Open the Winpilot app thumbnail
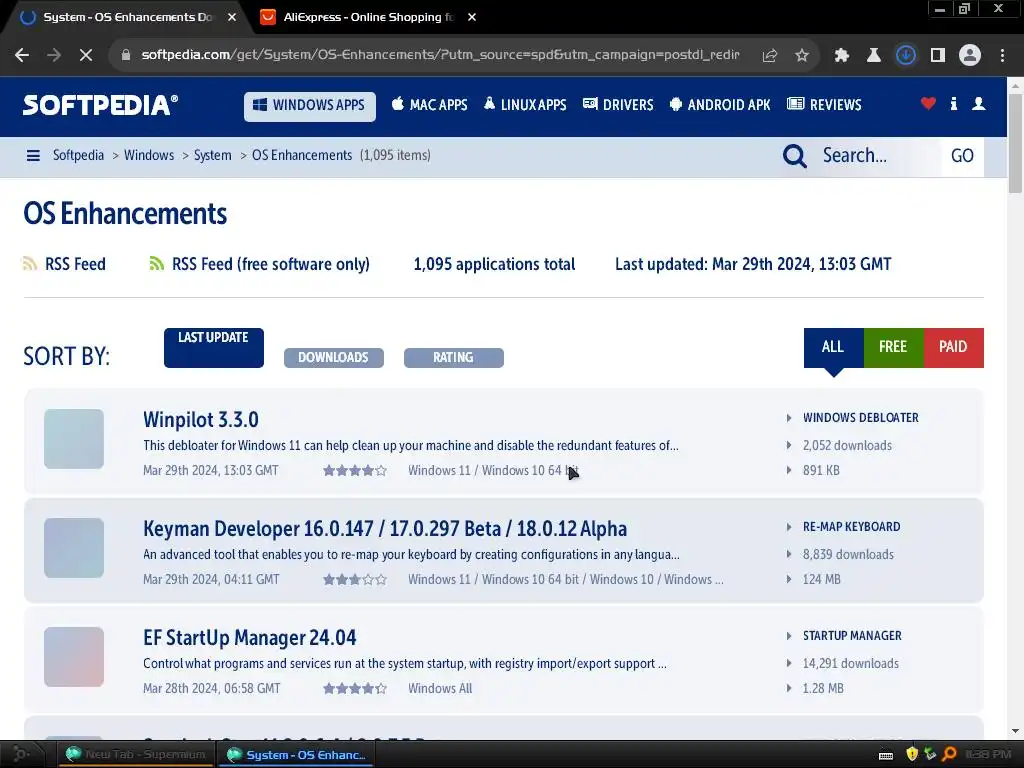Image resolution: width=1024 pixels, height=768 pixels. point(74,439)
